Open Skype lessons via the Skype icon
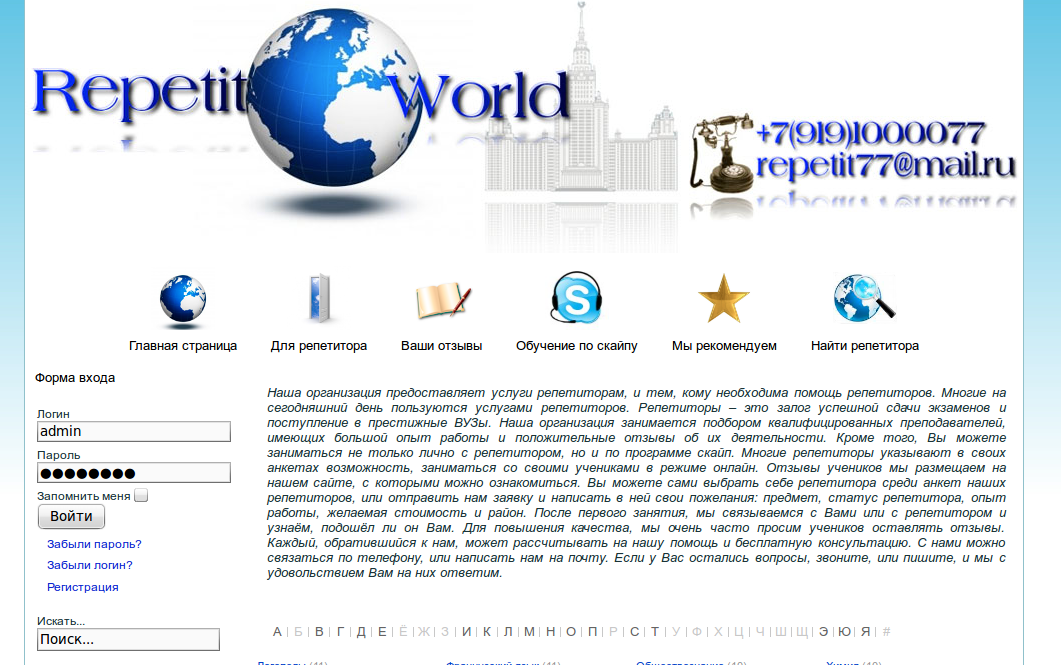This screenshot has height=665, width=1061. tap(576, 297)
